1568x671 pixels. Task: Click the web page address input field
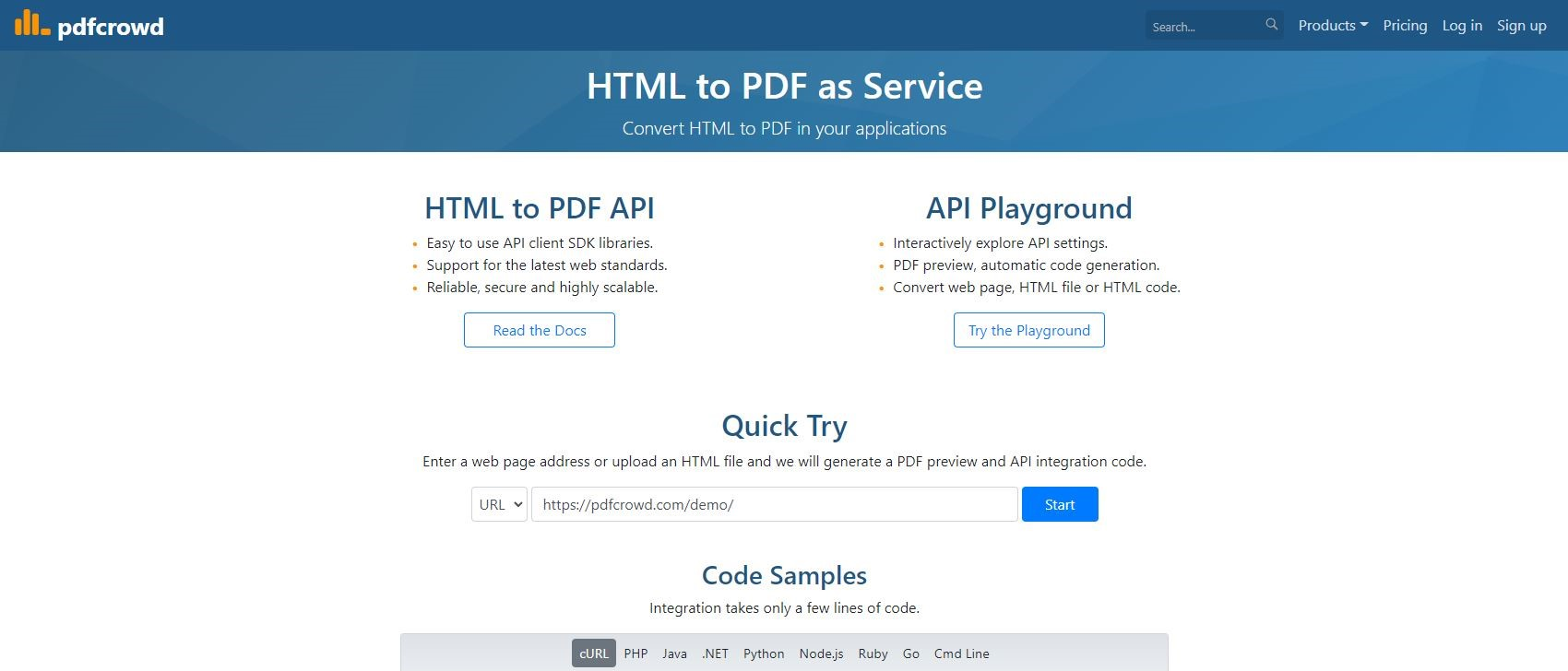pyautogui.click(x=775, y=504)
